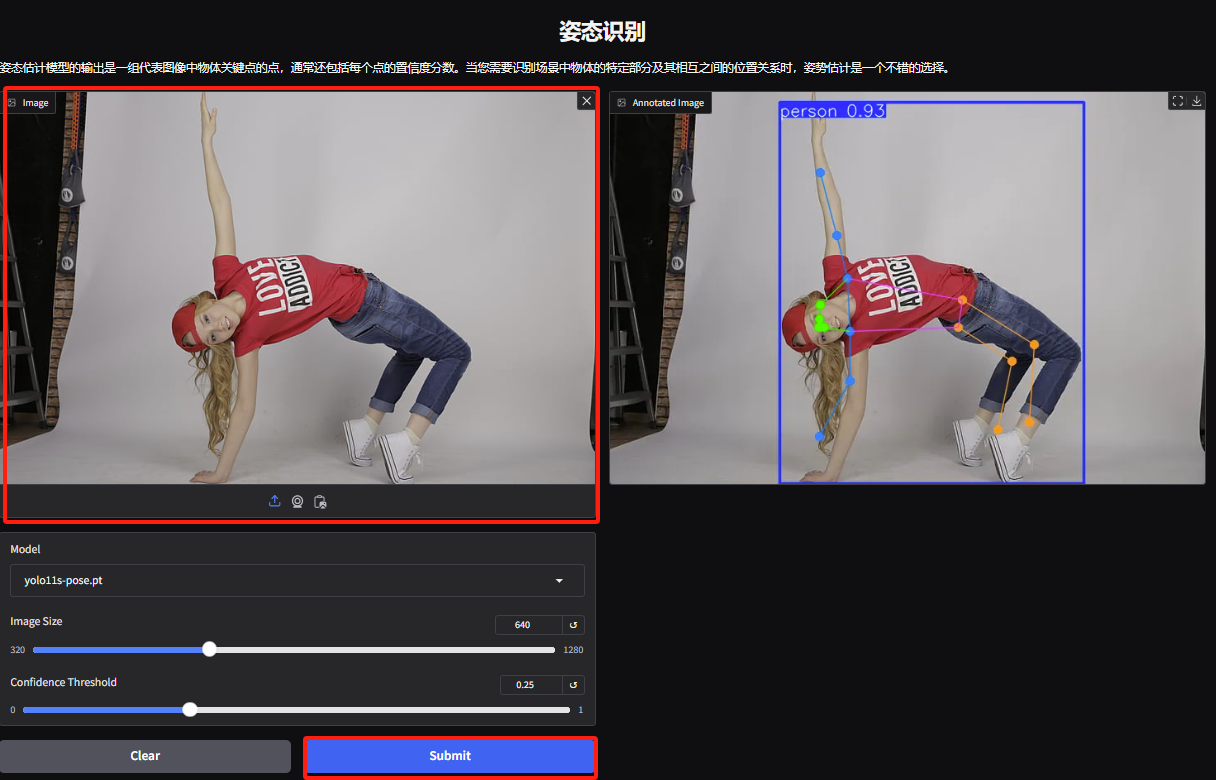Image resolution: width=1216 pixels, height=780 pixels.
Task: Click the Image Size slider handle
Action: coord(209,649)
